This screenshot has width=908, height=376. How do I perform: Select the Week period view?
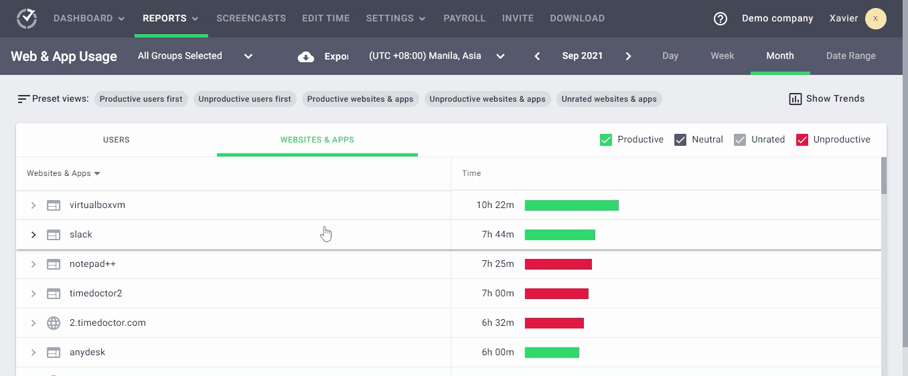[723, 56]
